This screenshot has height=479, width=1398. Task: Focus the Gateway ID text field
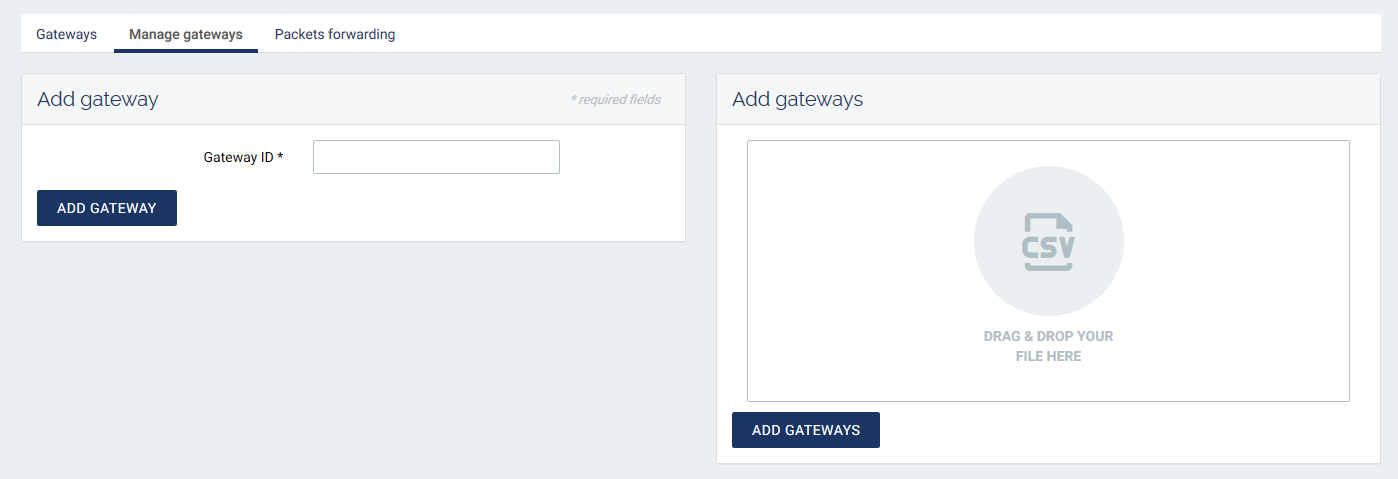(436, 157)
